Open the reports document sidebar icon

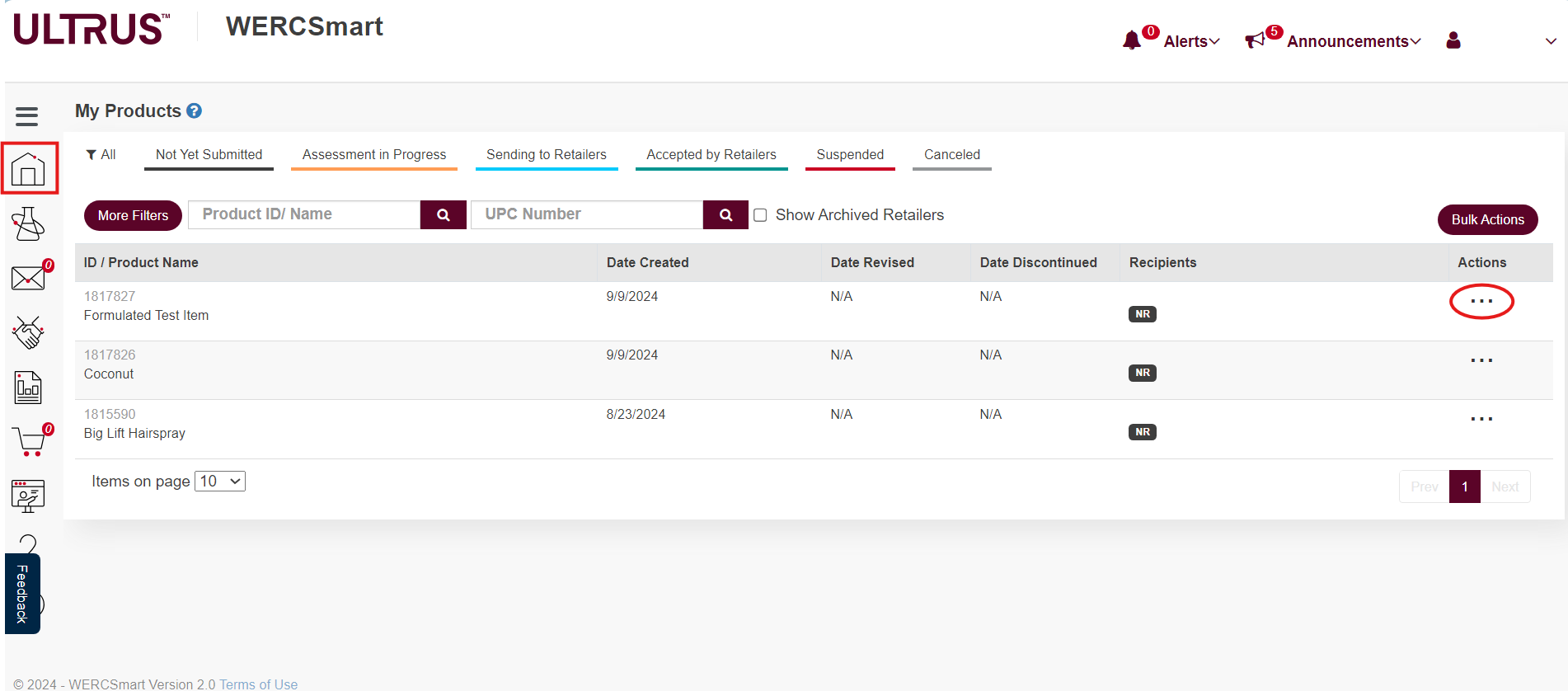[28, 387]
